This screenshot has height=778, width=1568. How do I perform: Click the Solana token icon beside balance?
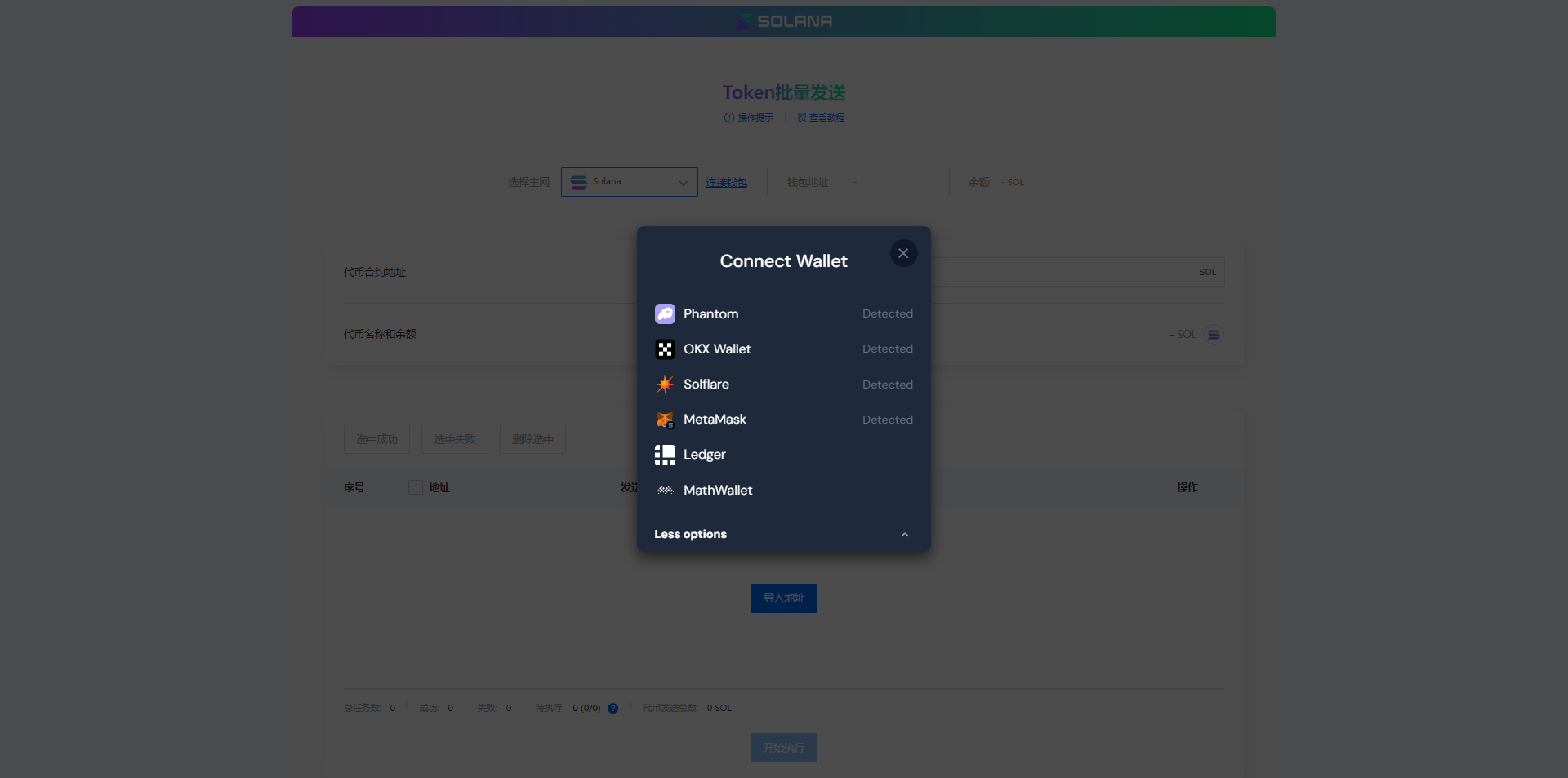click(x=1214, y=335)
